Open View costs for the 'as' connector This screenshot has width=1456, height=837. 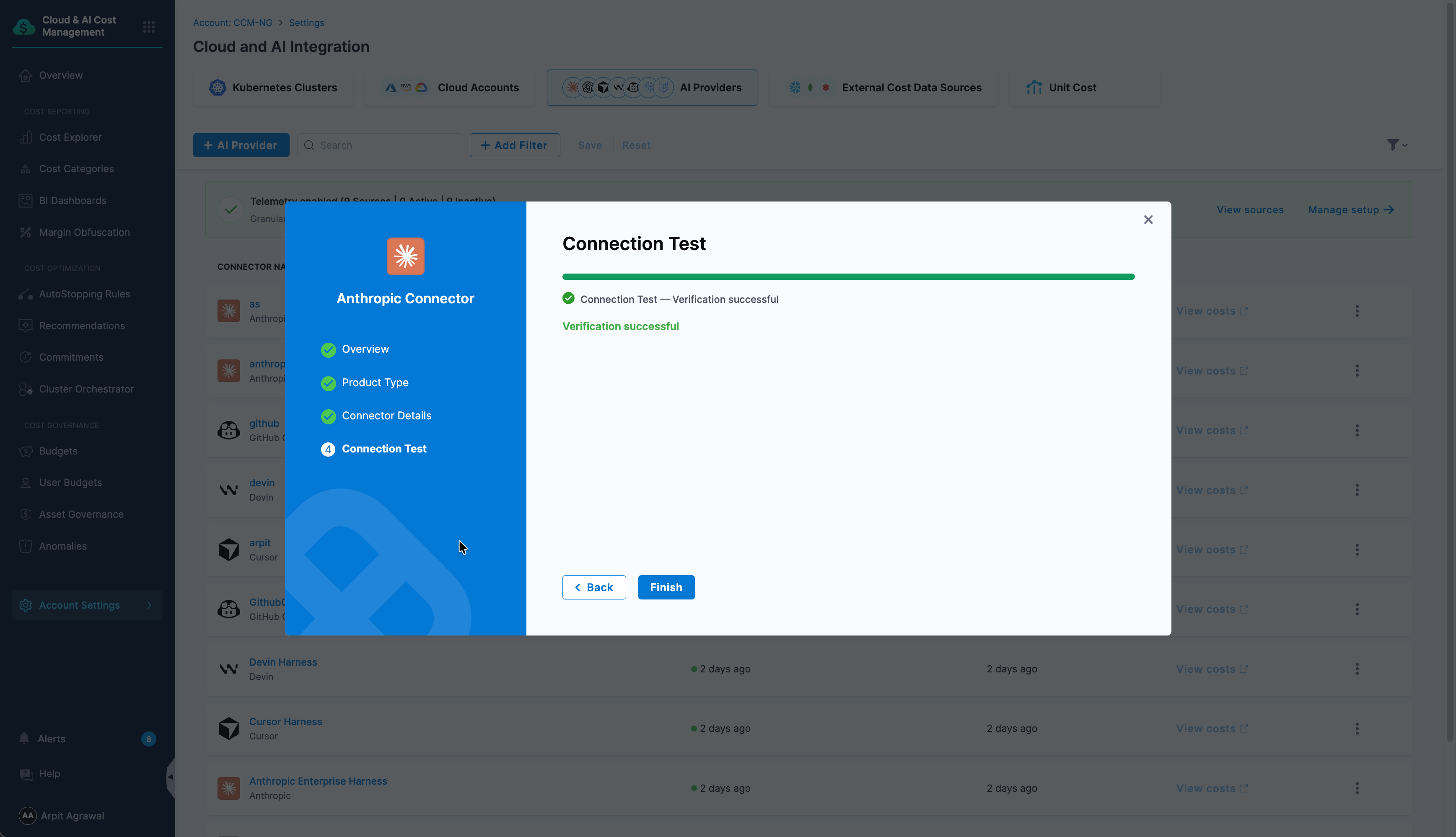[x=1212, y=311]
